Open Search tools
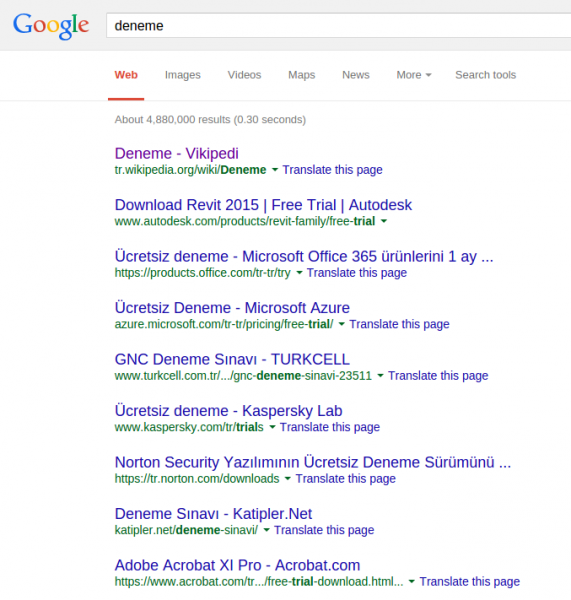This screenshot has width=571, height=600. (485, 75)
